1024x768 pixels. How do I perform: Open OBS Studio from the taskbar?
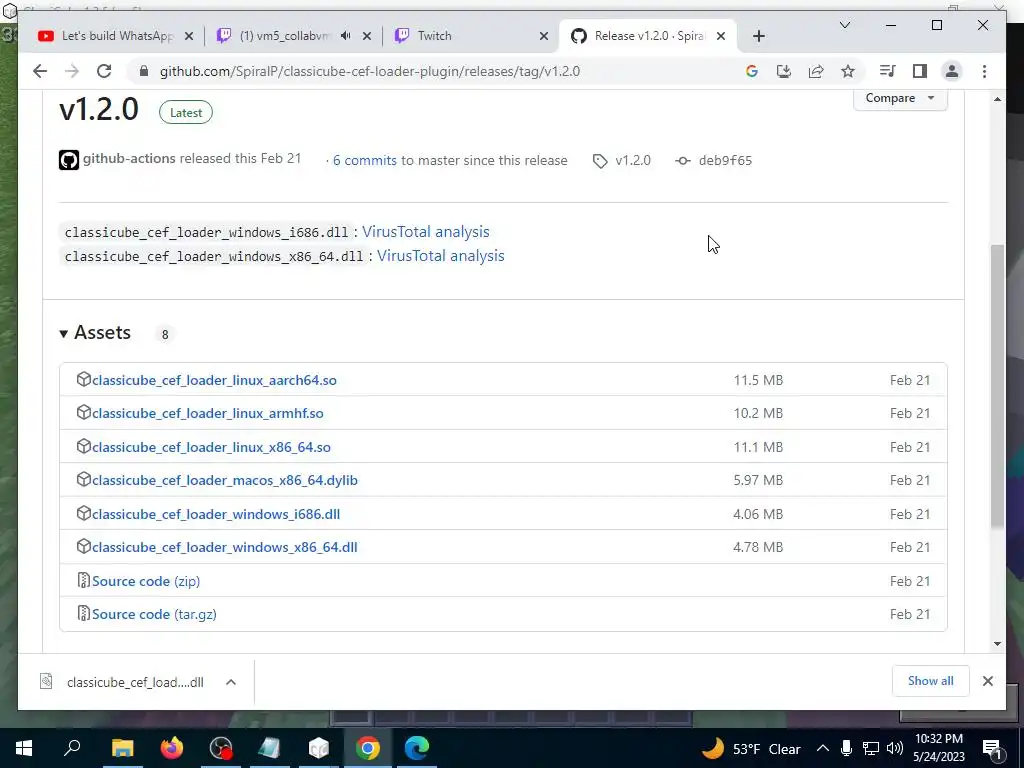[221, 748]
